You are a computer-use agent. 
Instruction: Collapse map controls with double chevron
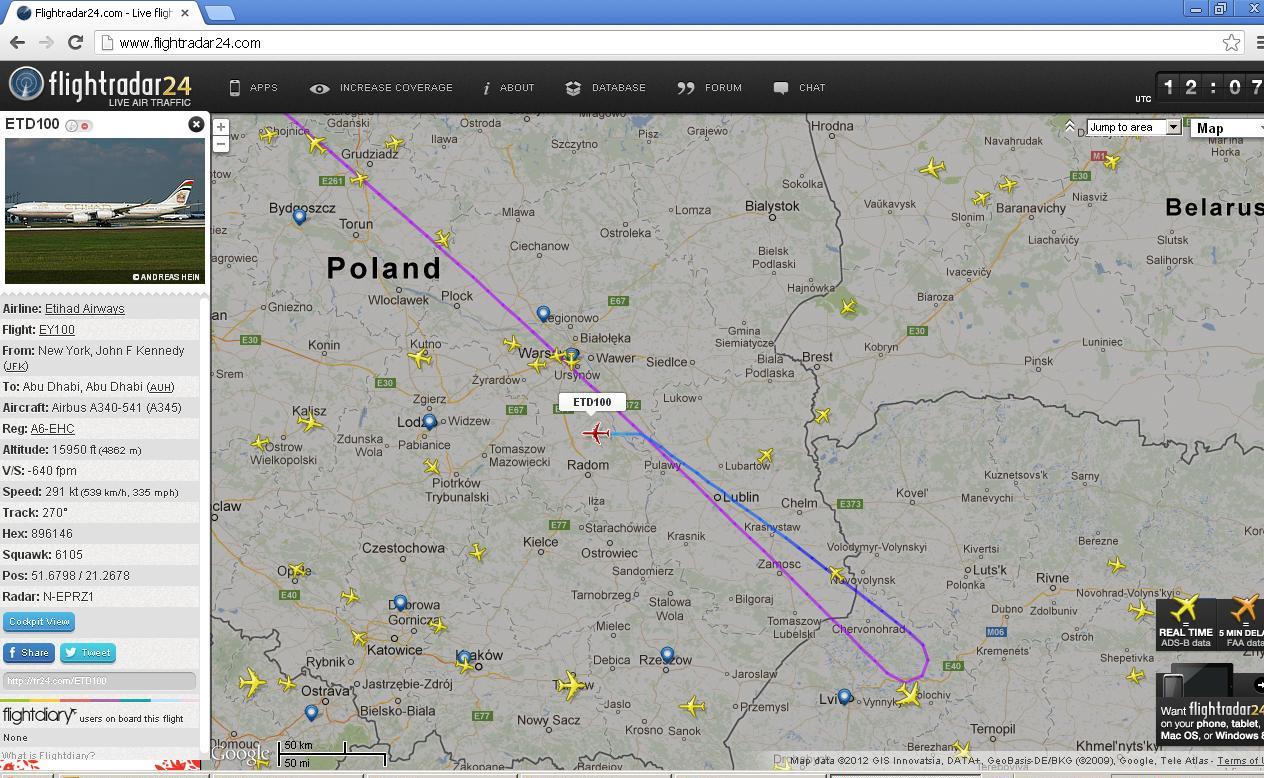[1069, 126]
